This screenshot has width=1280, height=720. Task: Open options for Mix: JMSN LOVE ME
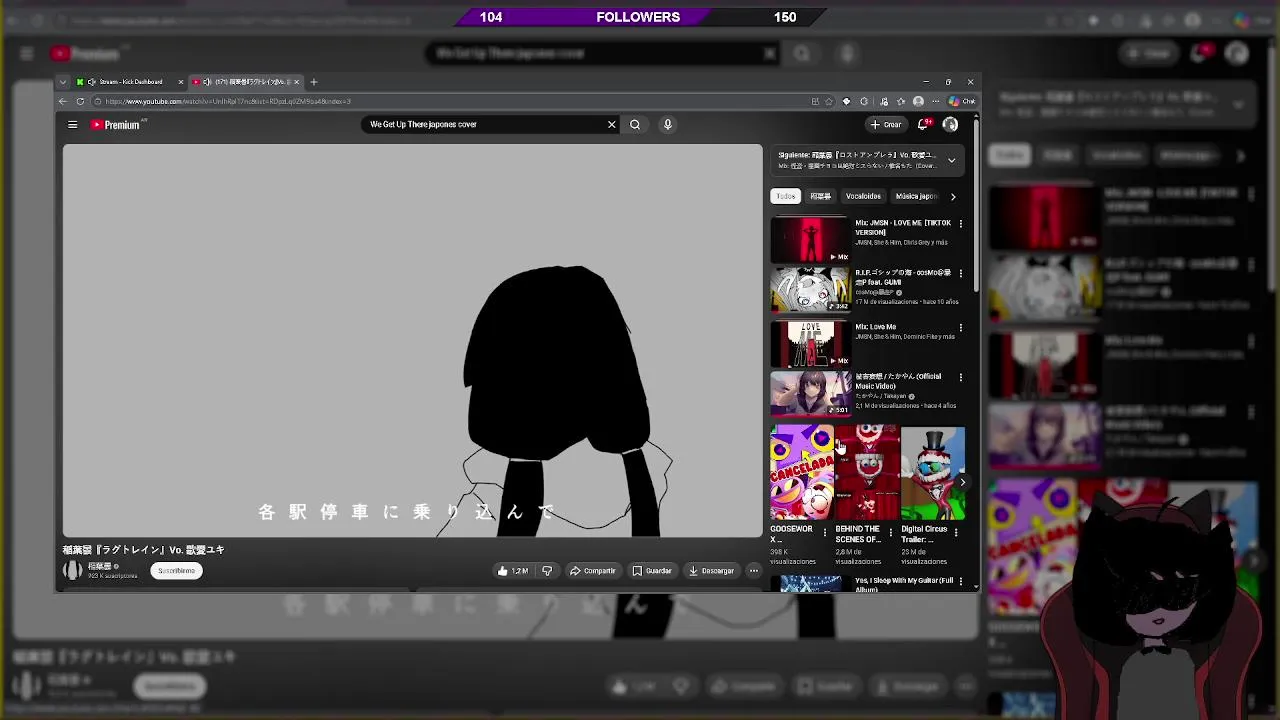(961, 223)
